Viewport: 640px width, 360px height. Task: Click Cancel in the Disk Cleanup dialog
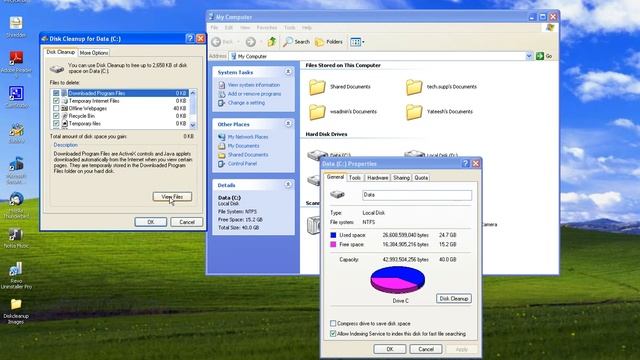point(187,222)
